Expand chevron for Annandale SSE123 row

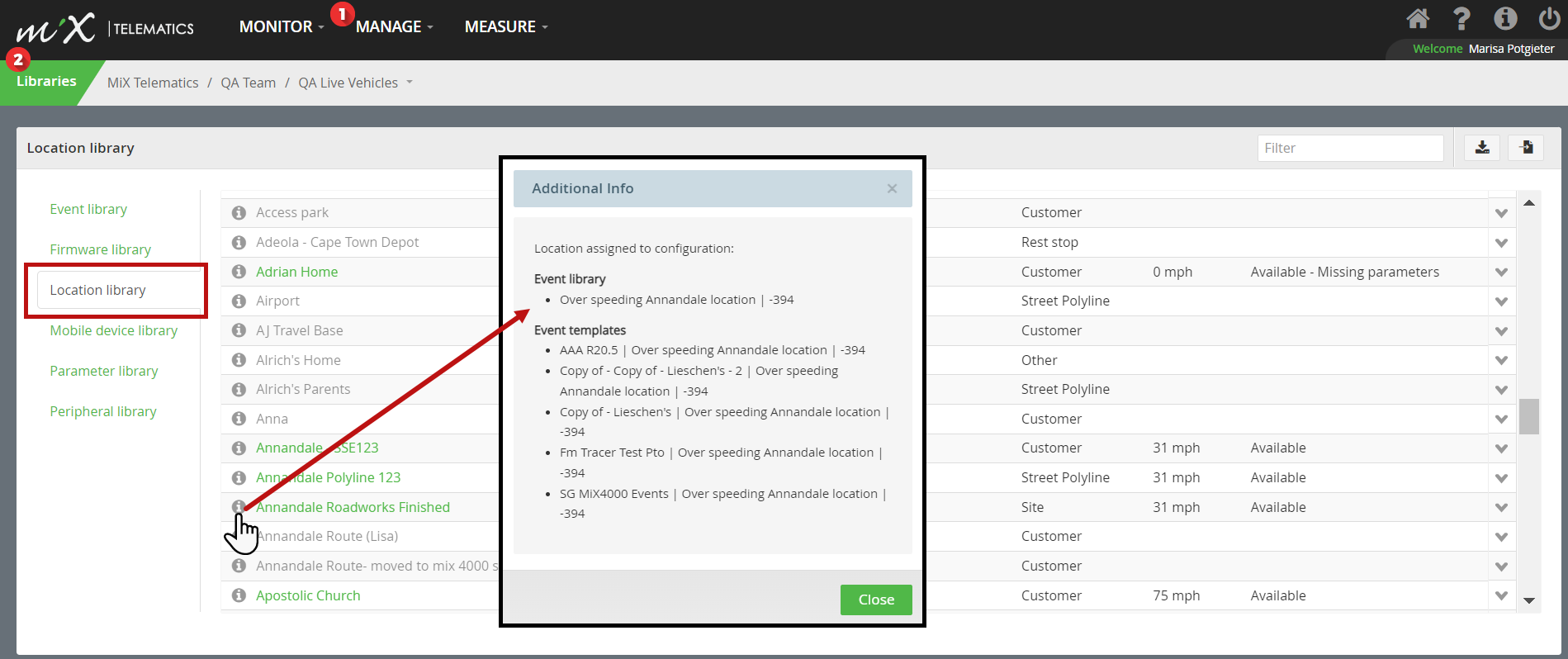(1501, 448)
